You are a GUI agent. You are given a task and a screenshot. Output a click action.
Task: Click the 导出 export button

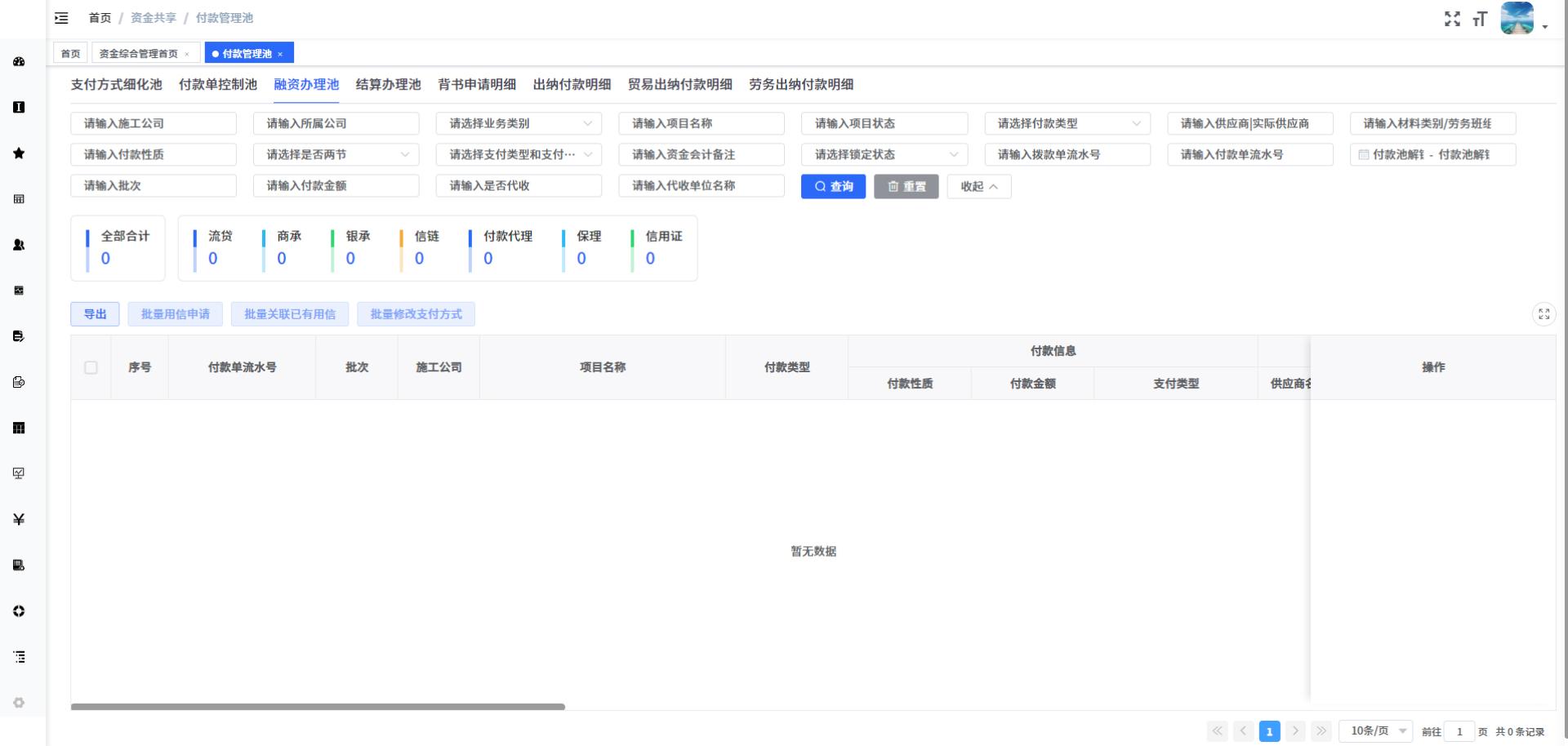coord(95,314)
